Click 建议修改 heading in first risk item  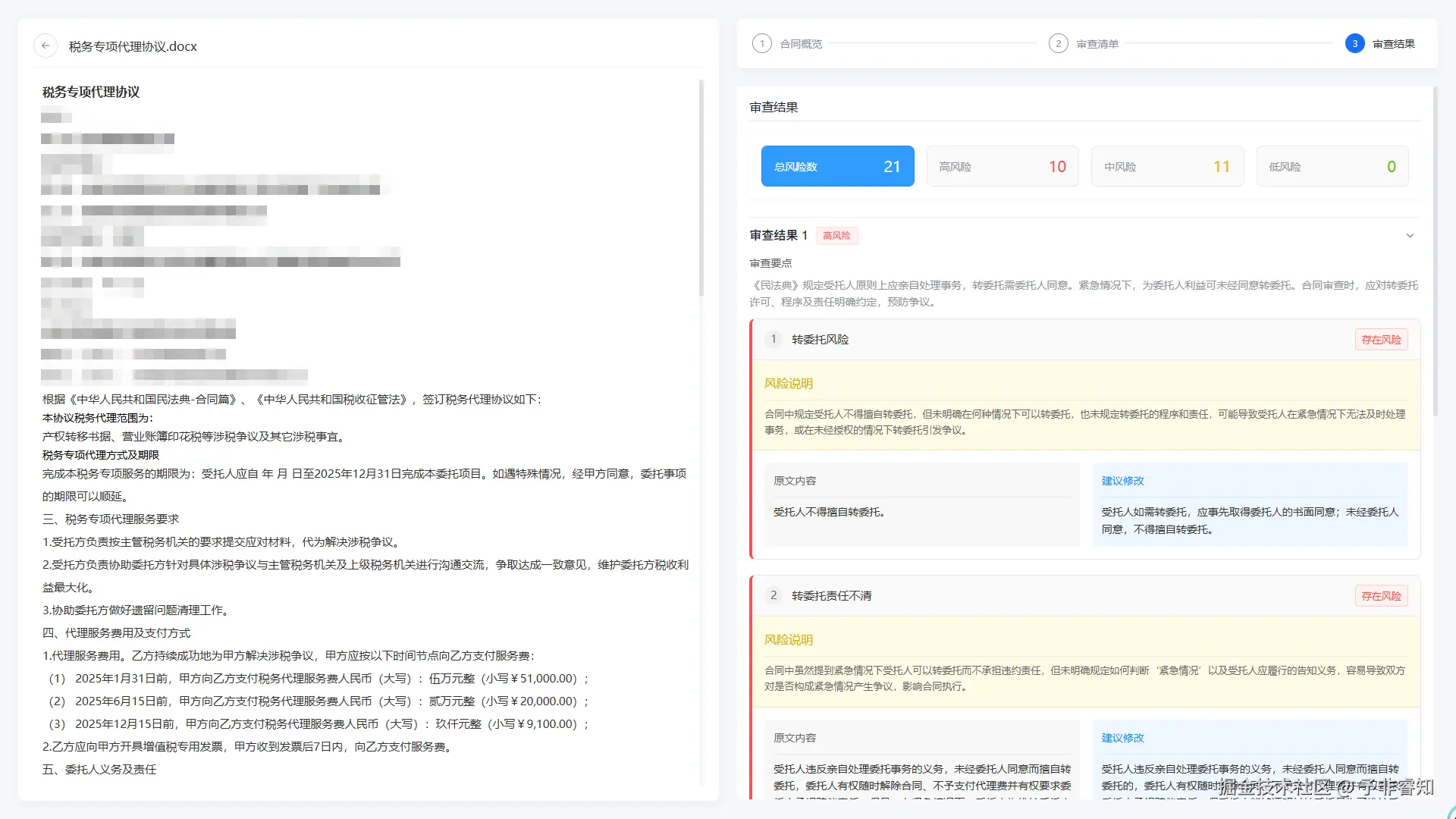(x=1122, y=481)
